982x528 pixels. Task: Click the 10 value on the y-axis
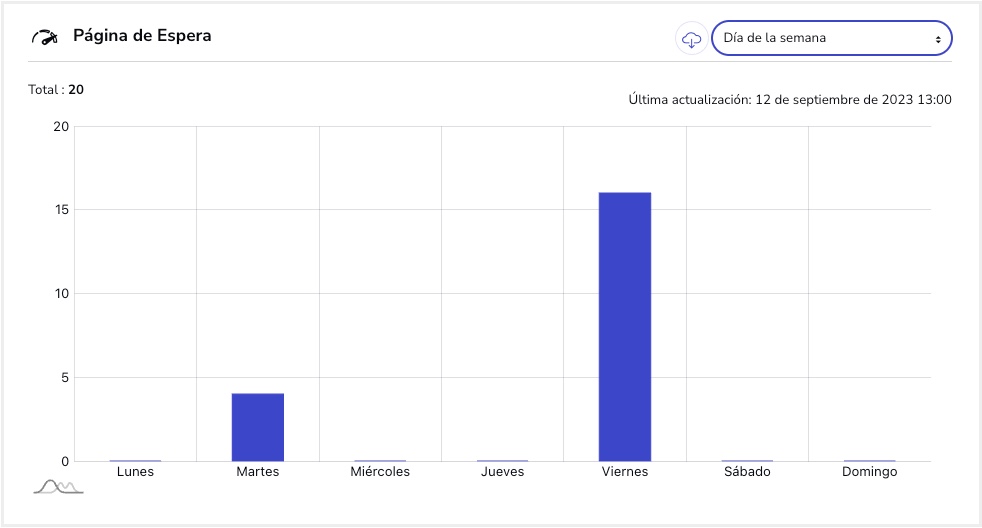(x=61, y=294)
